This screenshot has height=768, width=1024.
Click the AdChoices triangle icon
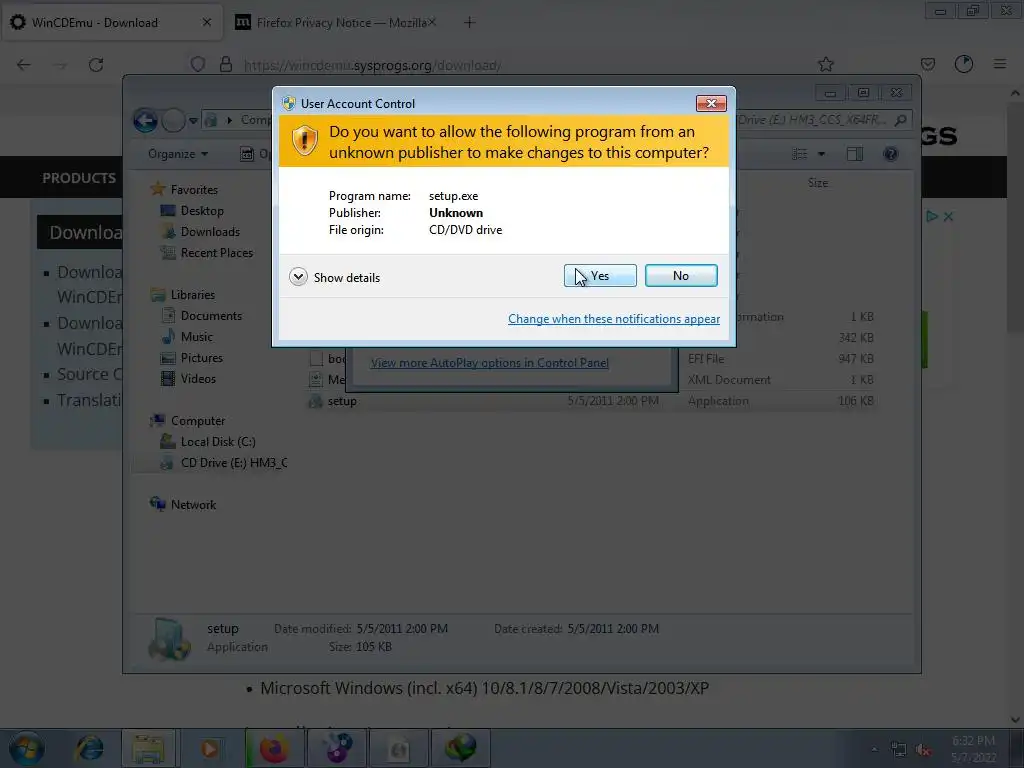[x=932, y=216]
